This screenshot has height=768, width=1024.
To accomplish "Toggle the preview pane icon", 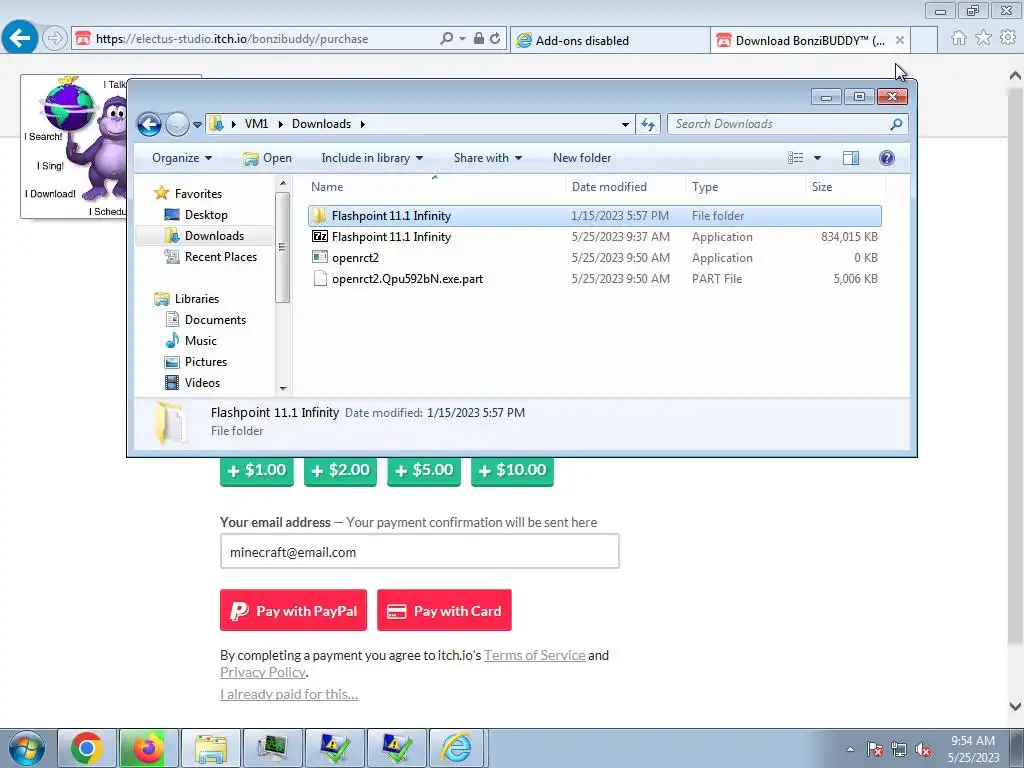I will pos(851,158).
